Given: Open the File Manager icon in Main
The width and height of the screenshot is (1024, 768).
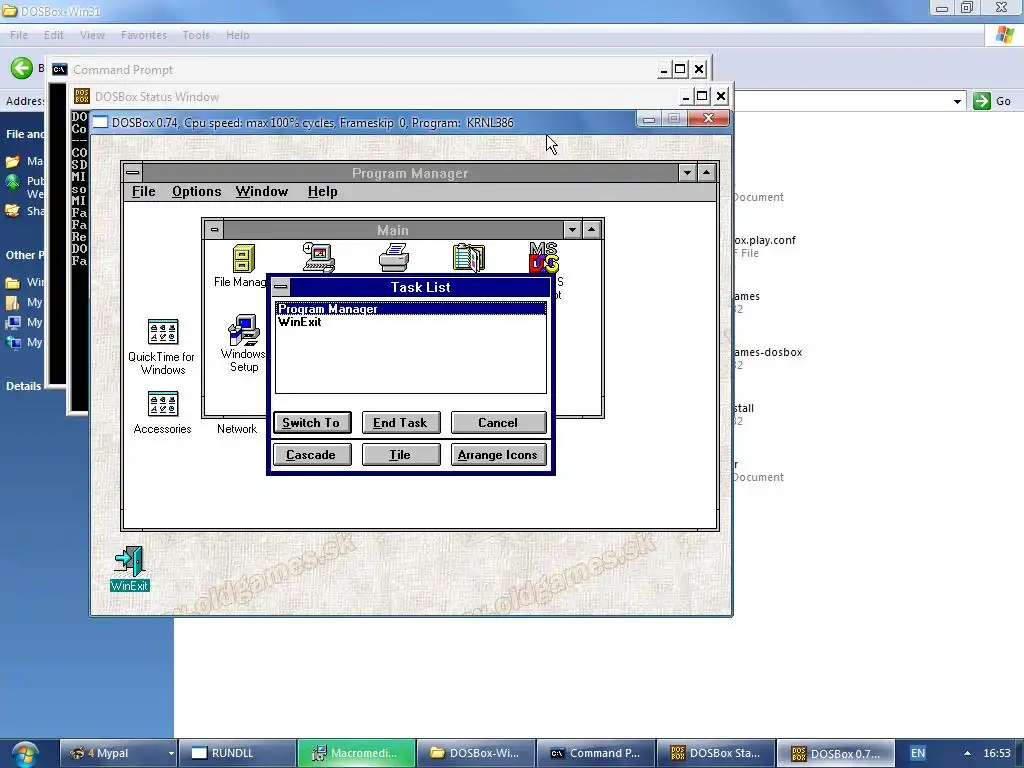Looking at the screenshot, I should [x=243, y=259].
